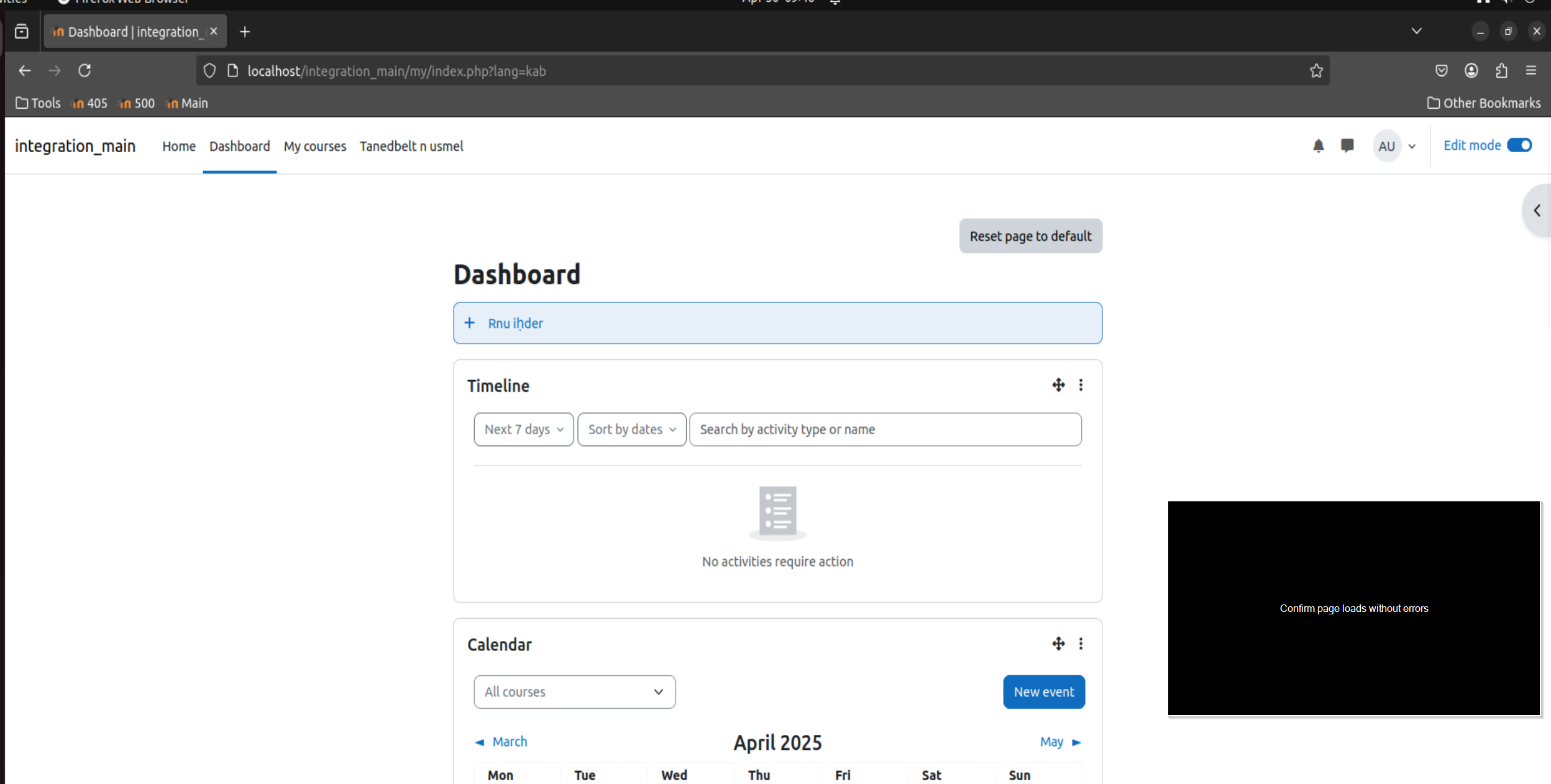Click No activities require action text
1551x784 pixels.
[777, 562]
